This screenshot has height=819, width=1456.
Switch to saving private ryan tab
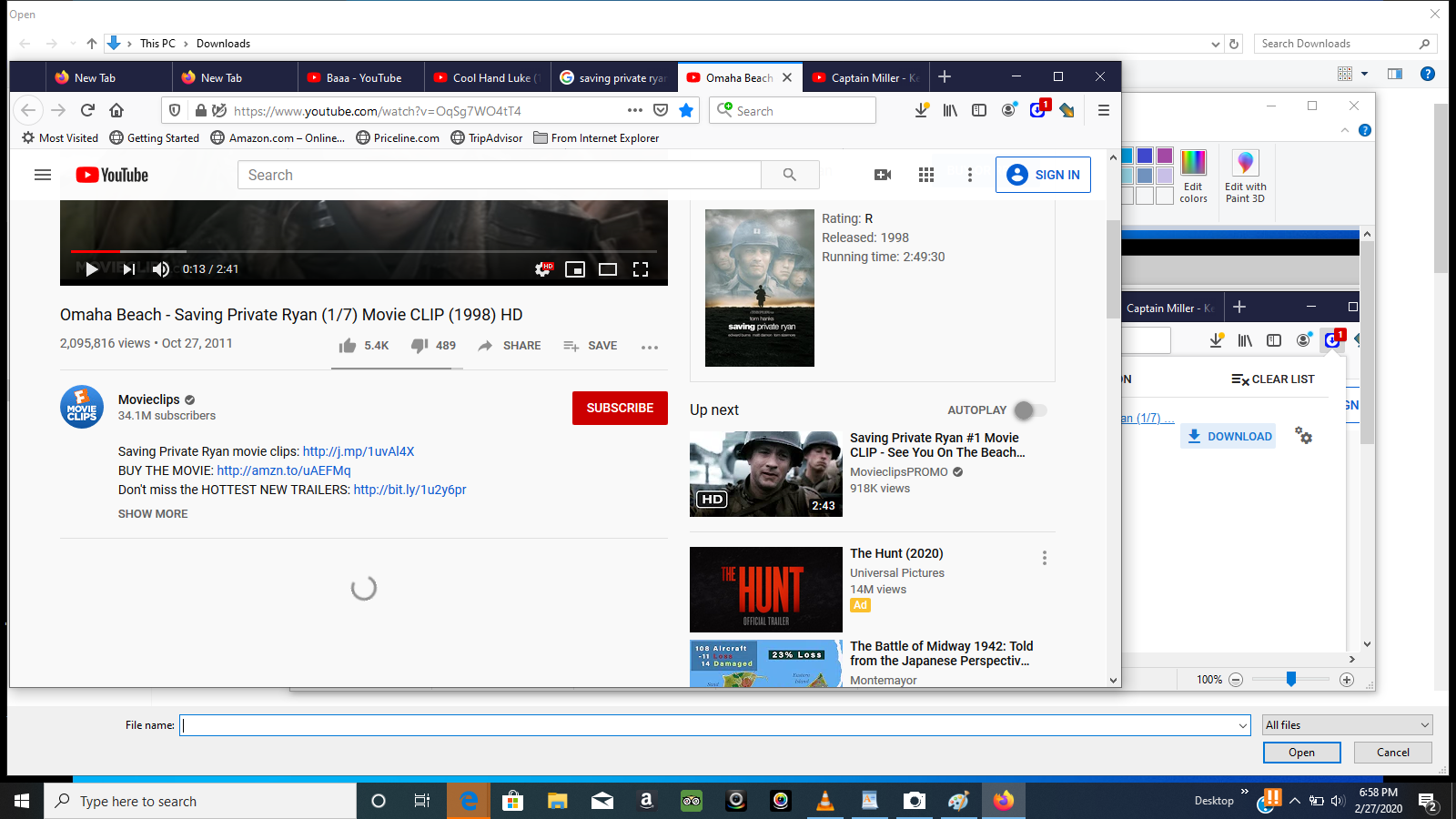(x=614, y=77)
